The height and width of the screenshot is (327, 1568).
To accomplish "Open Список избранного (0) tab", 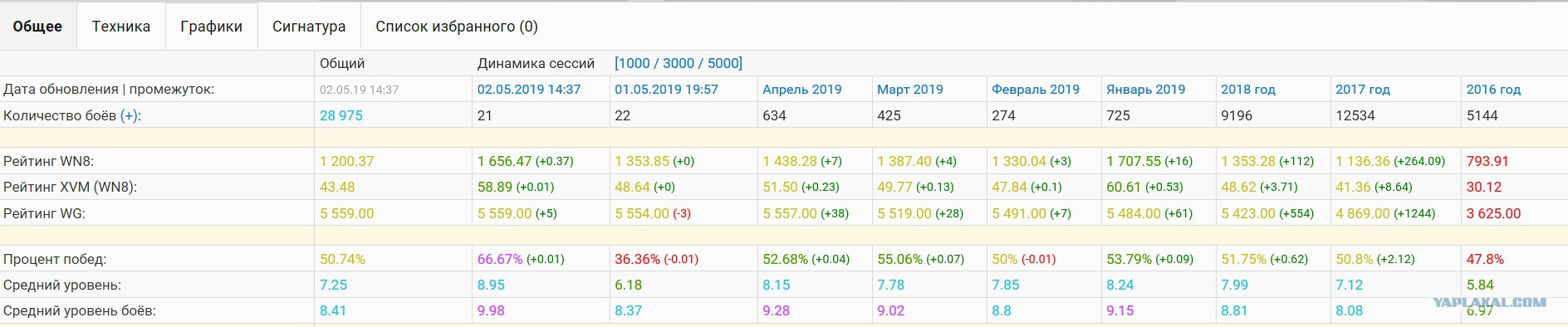I will click(457, 27).
